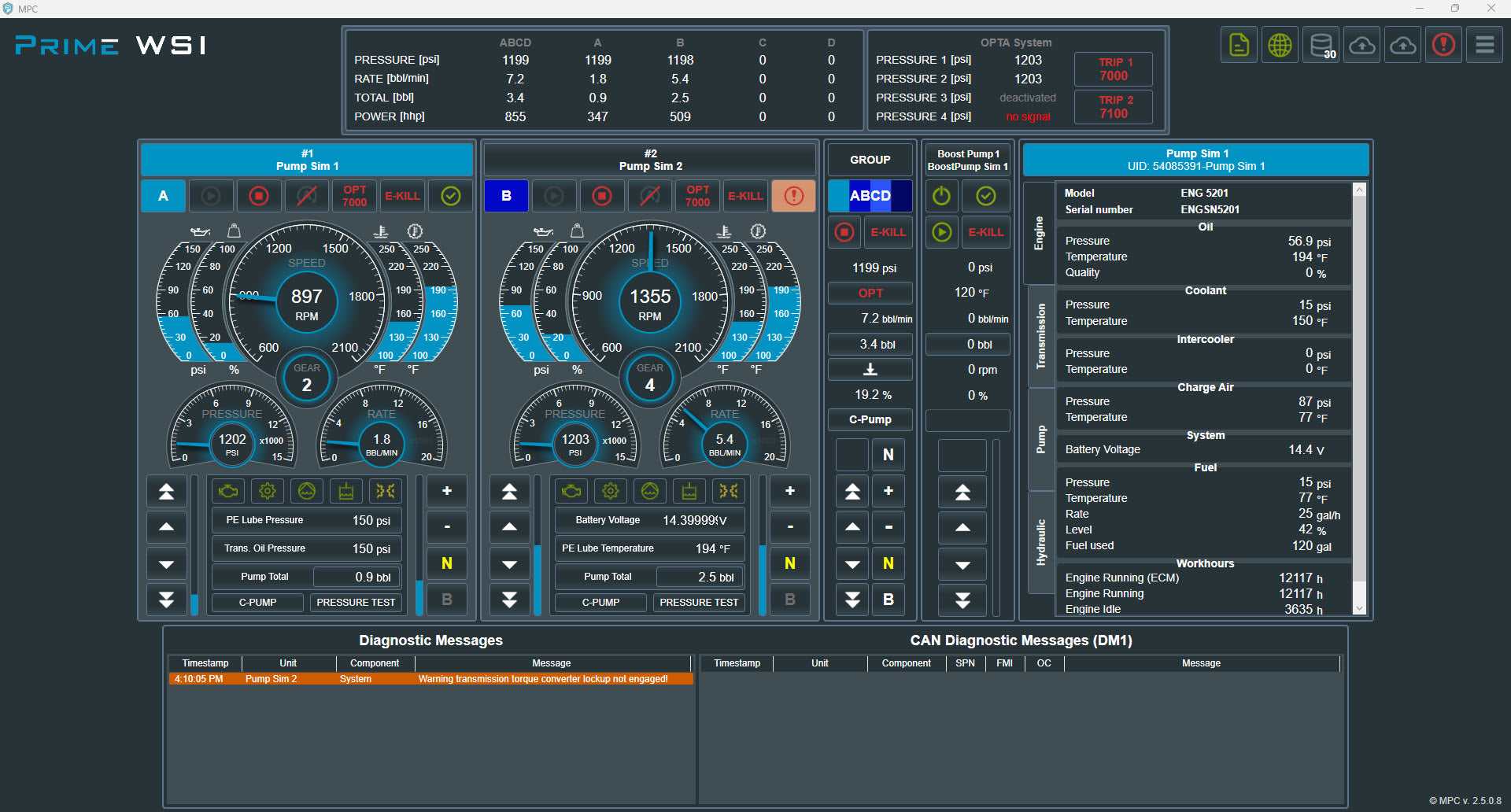Click double up arrow on Pump Sim 2
This screenshot has width=1511, height=812.
point(510,492)
